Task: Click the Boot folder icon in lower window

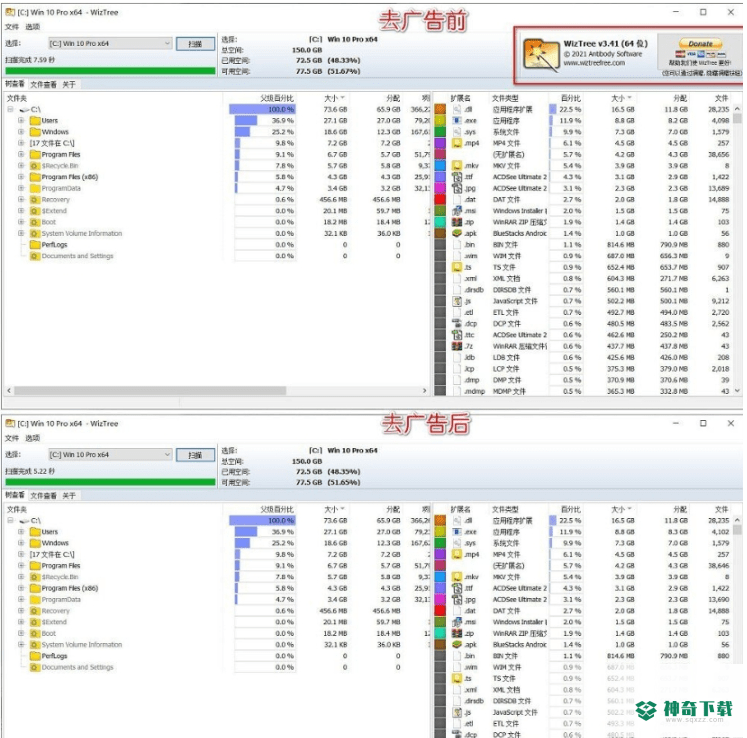Action: pos(35,633)
